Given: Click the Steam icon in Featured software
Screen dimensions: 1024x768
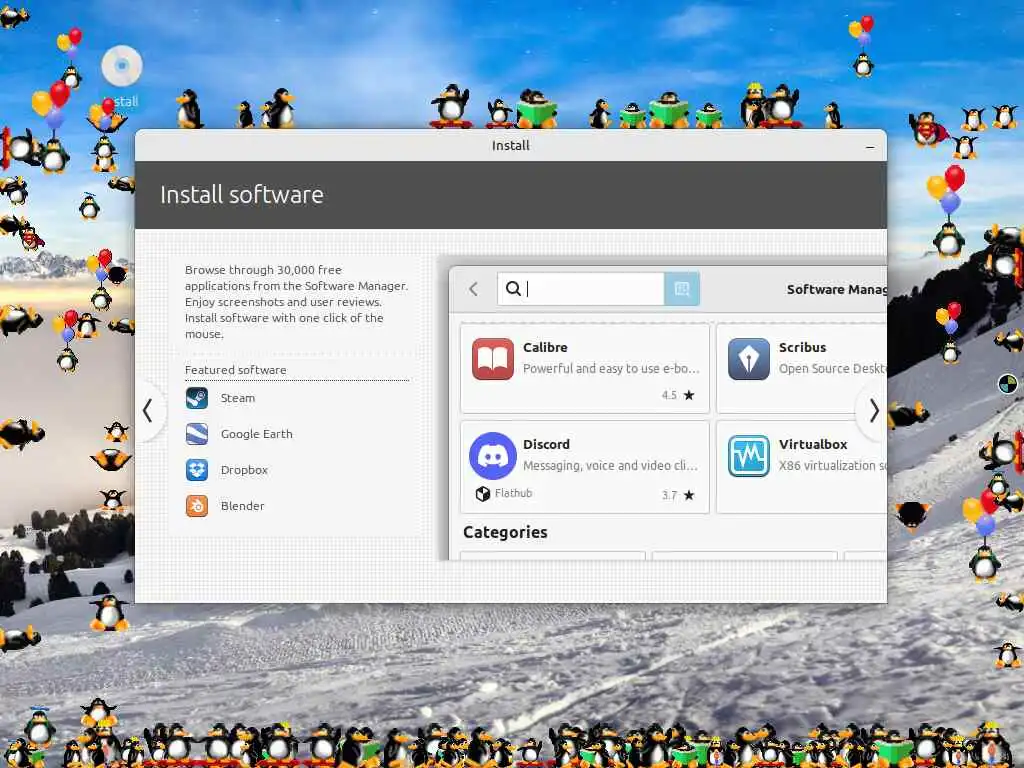Looking at the screenshot, I should [197, 398].
